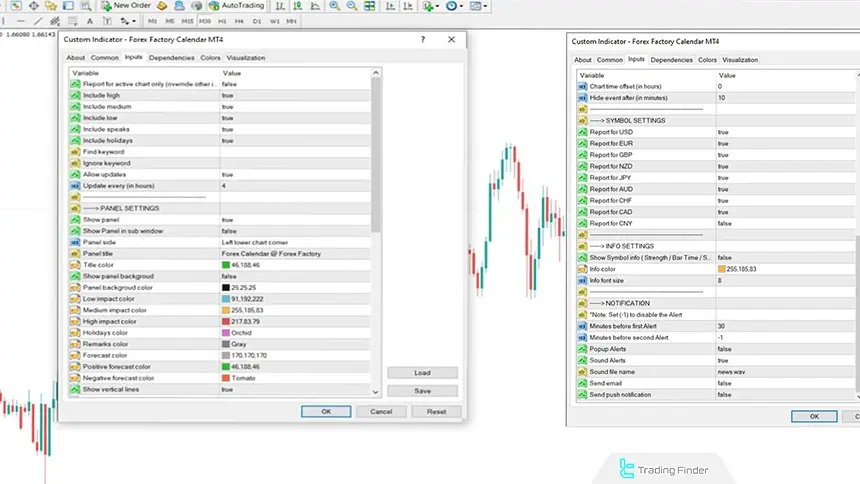Open the Strategy Tester icon
Screen dimensions: 860x484
point(86,5)
